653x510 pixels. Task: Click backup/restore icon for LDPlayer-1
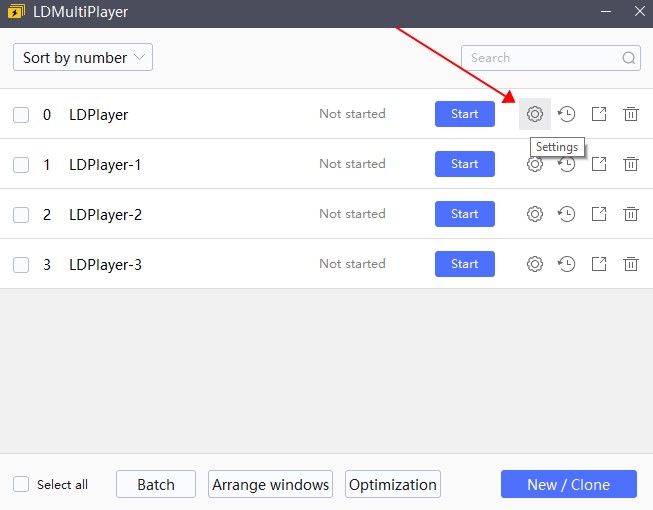tap(567, 164)
